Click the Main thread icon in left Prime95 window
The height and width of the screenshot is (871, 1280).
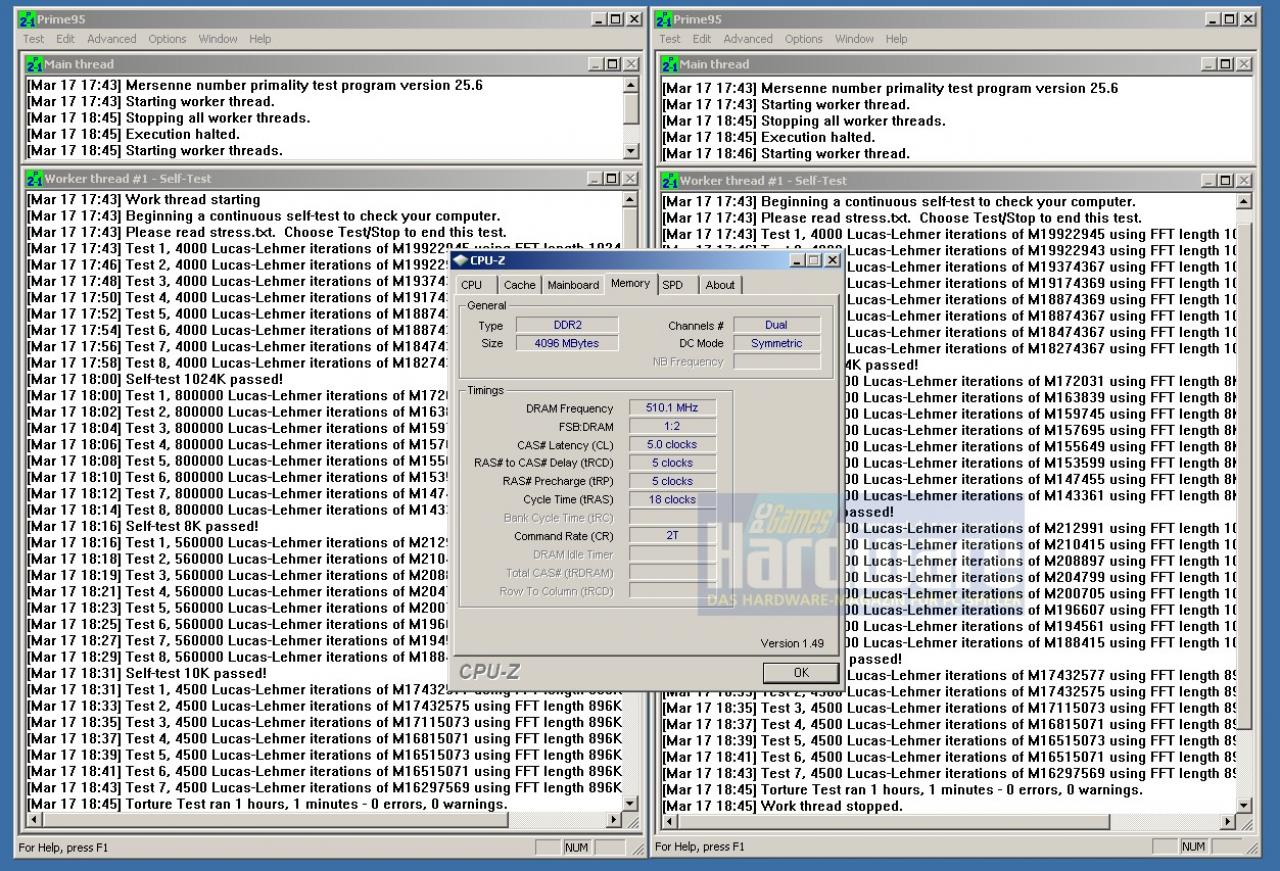(35, 64)
